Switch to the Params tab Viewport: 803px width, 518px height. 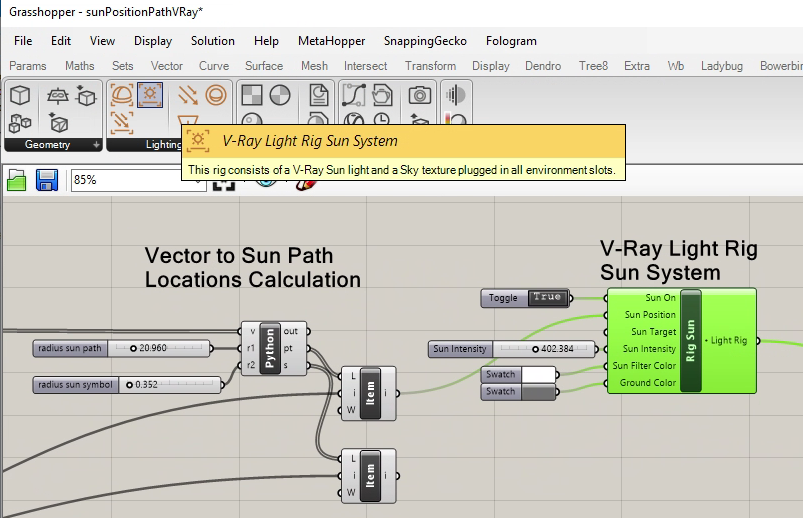(x=28, y=66)
